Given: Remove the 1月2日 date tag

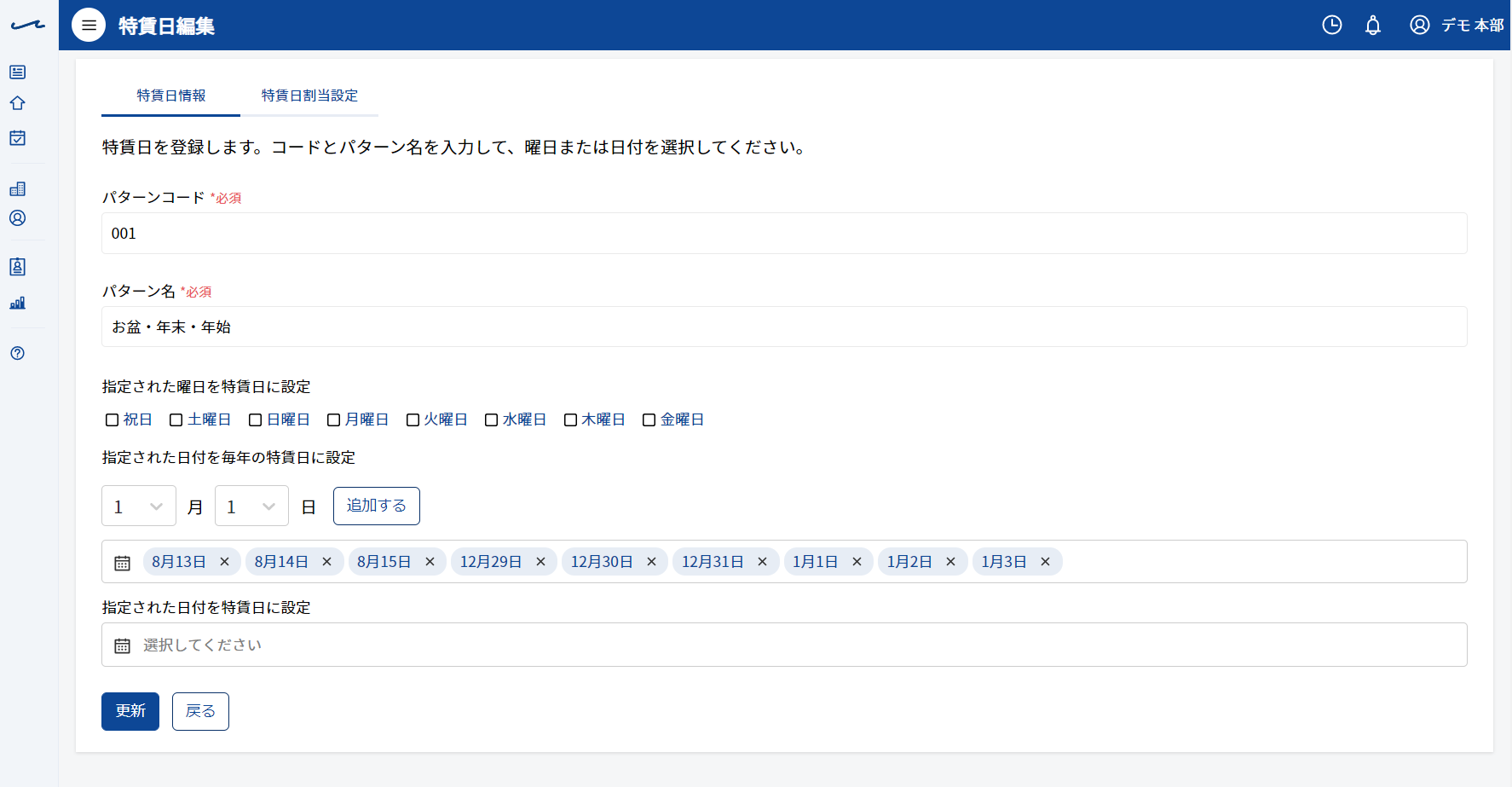Looking at the screenshot, I should (950, 562).
